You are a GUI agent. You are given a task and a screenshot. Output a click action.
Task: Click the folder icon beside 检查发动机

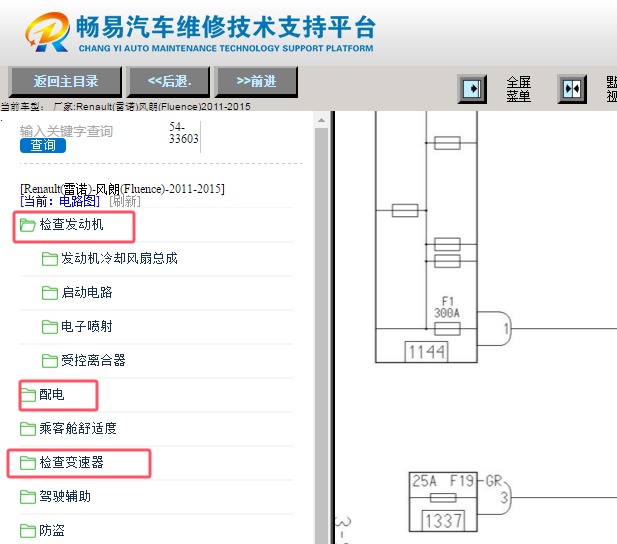click(28, 225)
